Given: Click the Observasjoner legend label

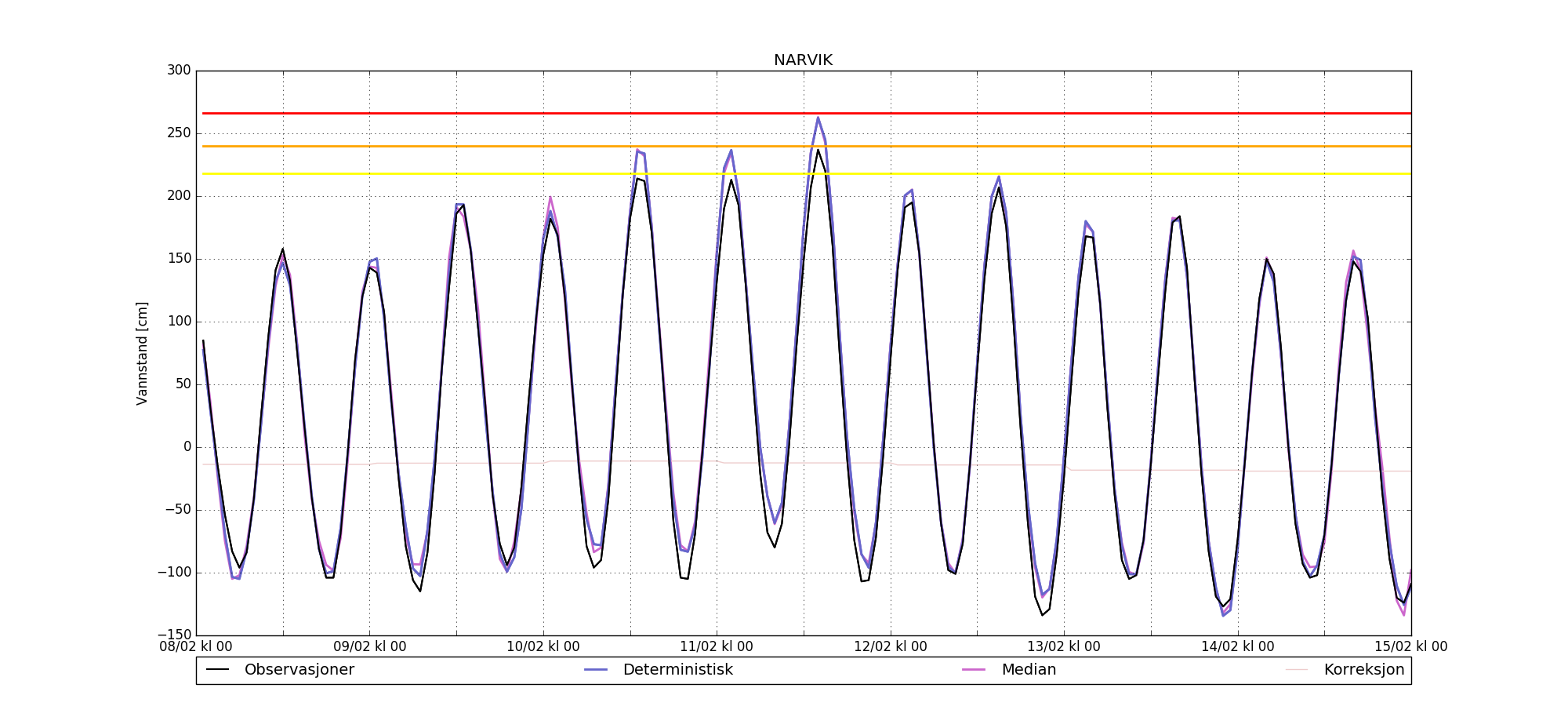Looking at the screenshot, I should 299,670.
